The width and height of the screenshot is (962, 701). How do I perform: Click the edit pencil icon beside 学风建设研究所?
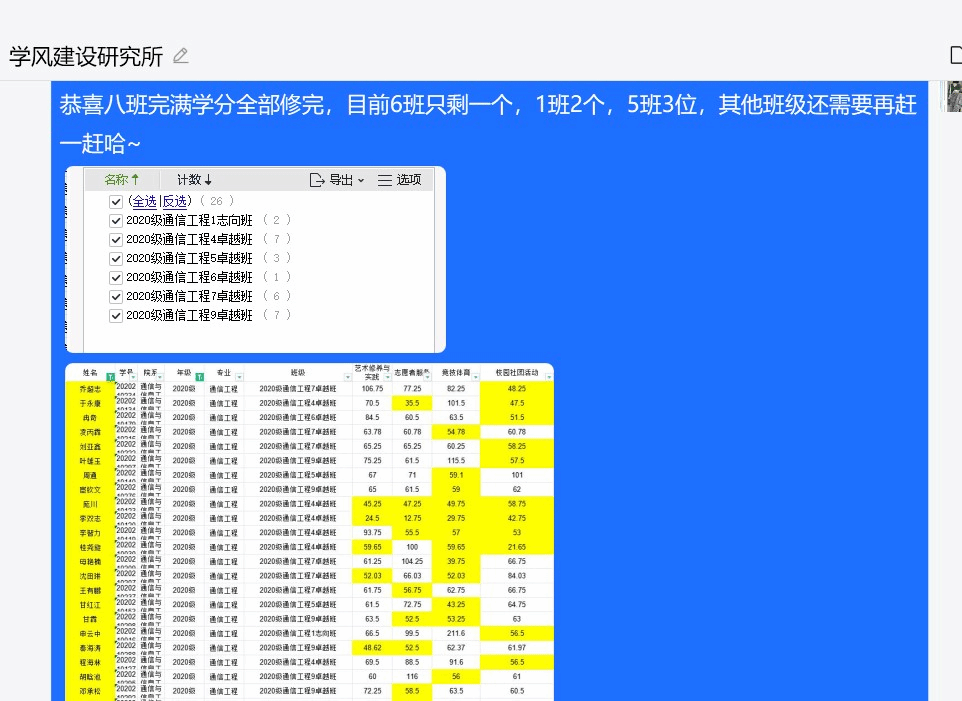180,56
